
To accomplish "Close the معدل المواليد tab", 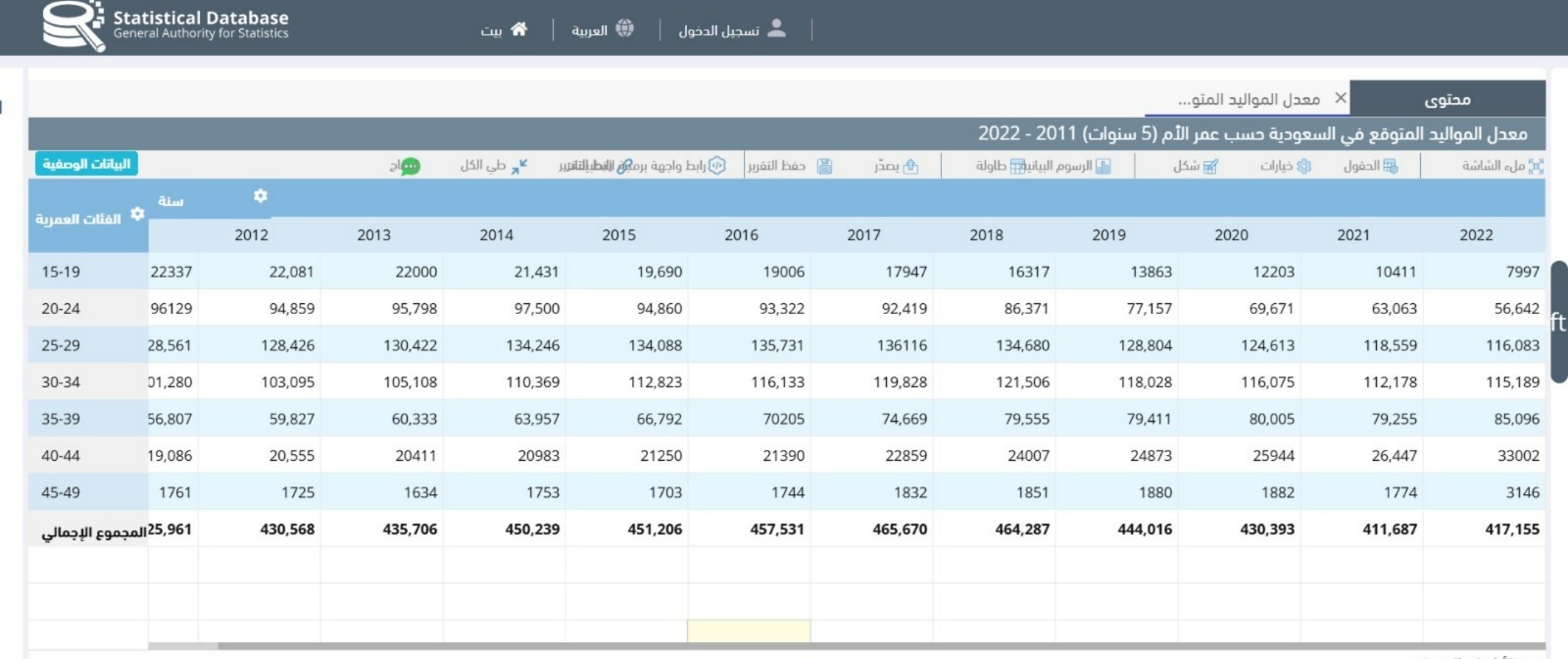I will pyautogui.click(x=1341, y=98).
